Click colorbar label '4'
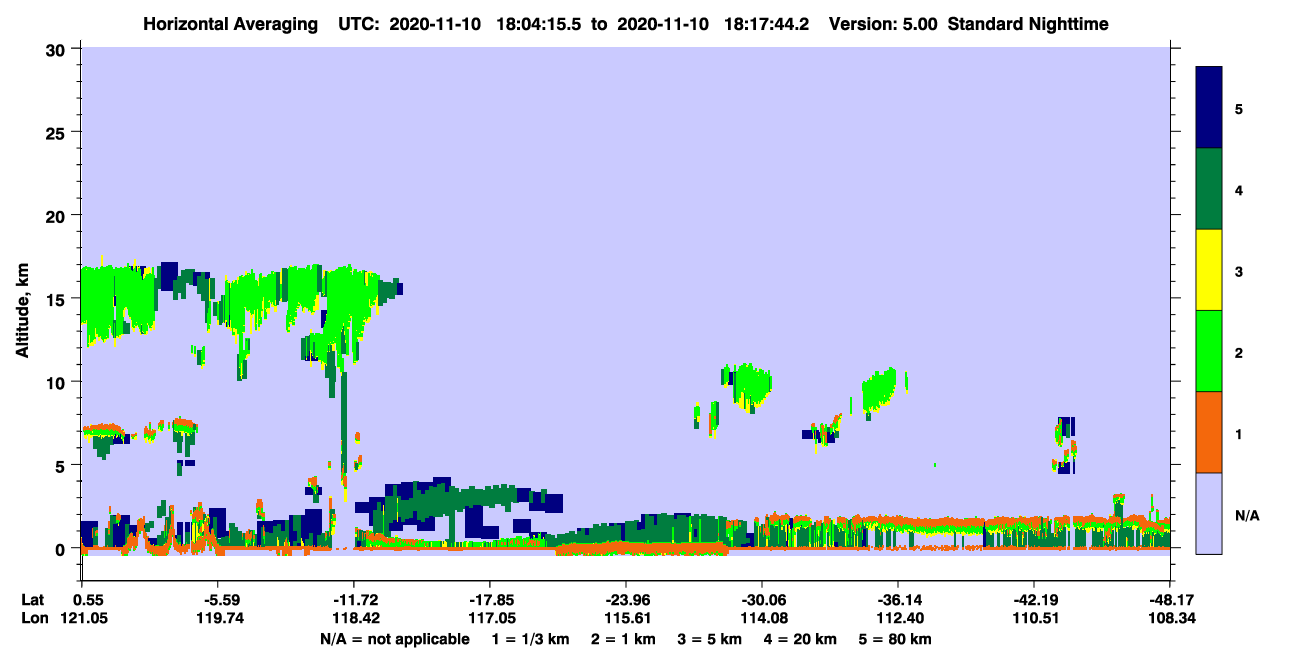 [x=1238, y=190]
